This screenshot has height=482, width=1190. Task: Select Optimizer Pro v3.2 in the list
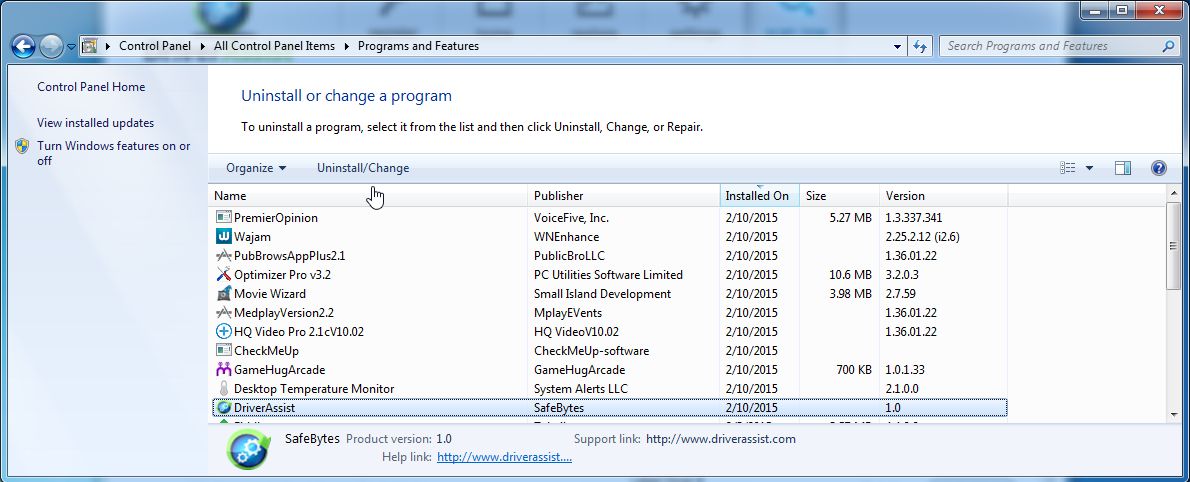click(x=282, y=275)
